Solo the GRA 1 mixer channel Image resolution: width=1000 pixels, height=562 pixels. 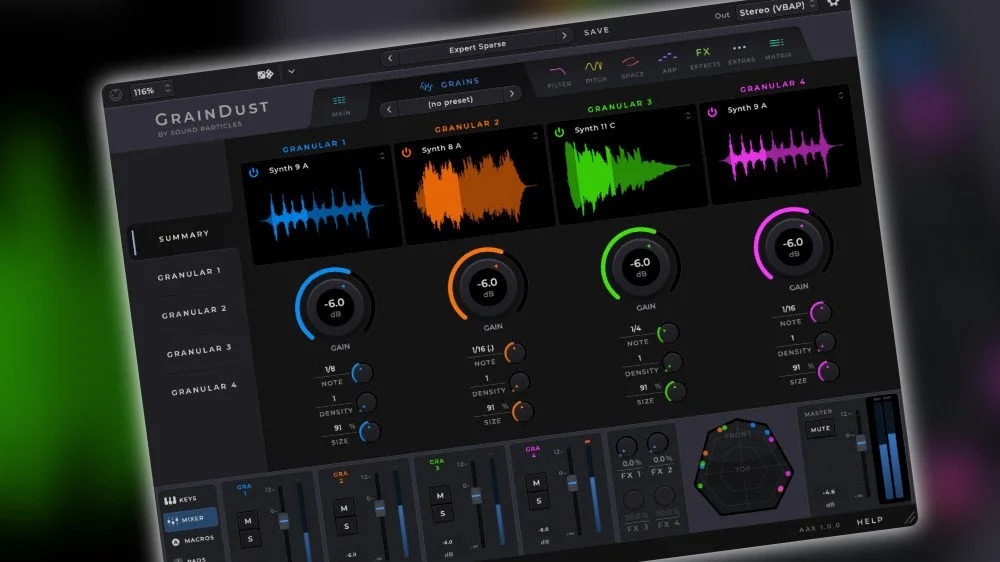[250, 539]
